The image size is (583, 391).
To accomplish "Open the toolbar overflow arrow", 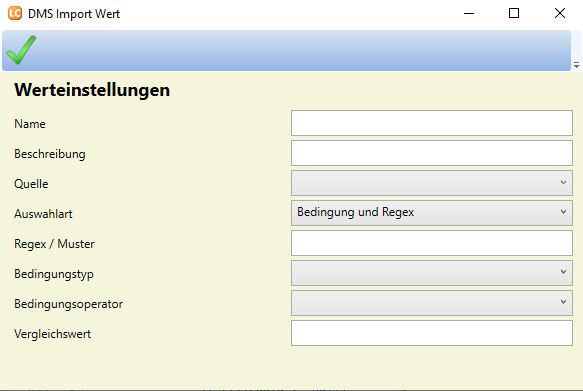I will 577,65.
